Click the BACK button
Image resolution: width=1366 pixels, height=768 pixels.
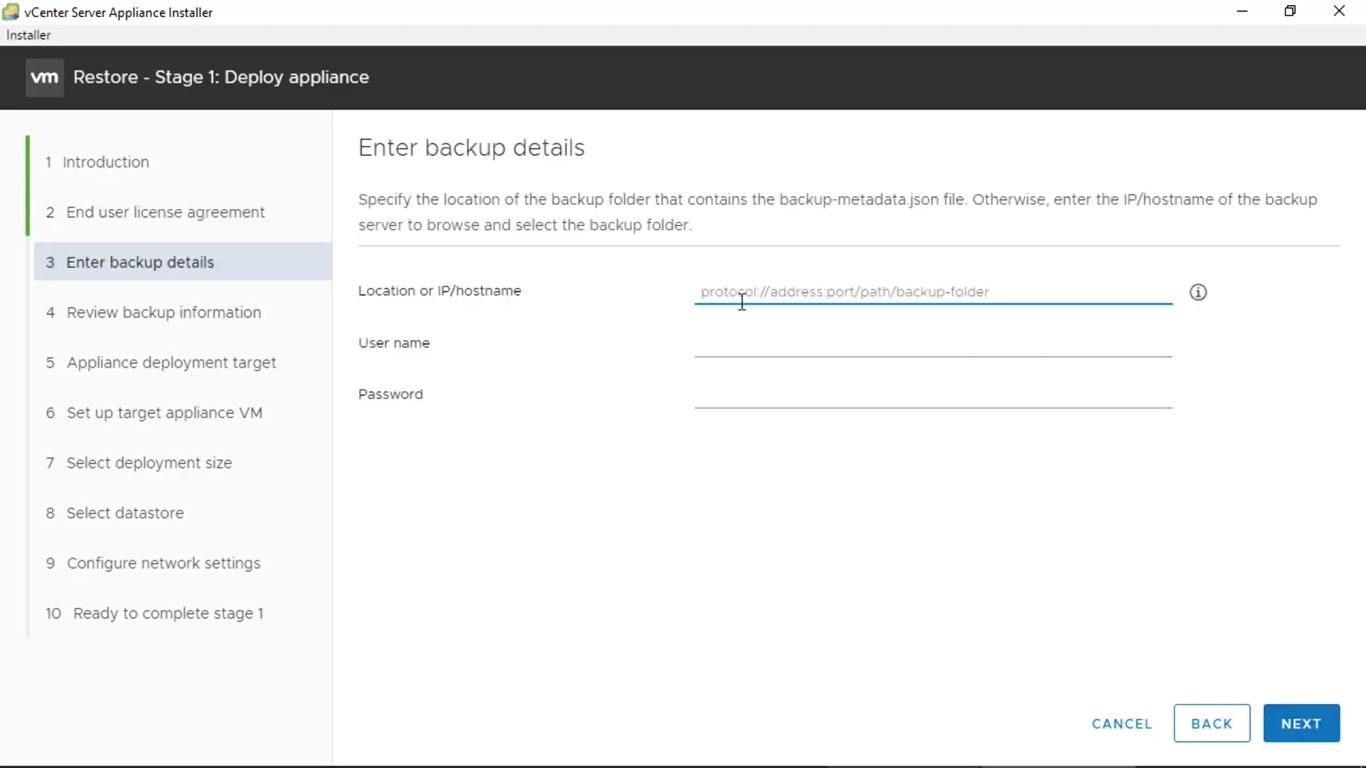coord(1212,724)
